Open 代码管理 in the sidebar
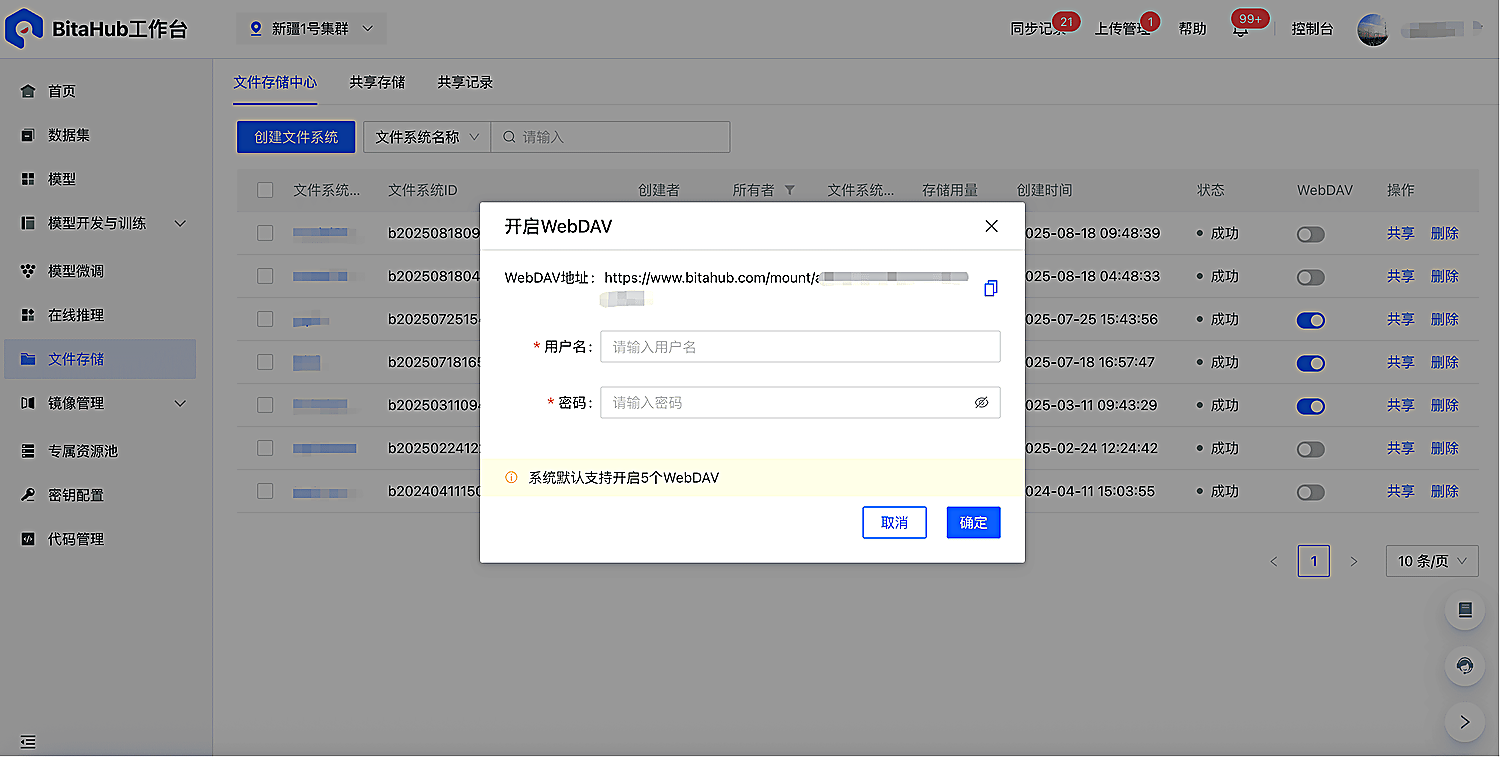Image resolution: width=1500 pixels, height=757 pixels. 100,539
